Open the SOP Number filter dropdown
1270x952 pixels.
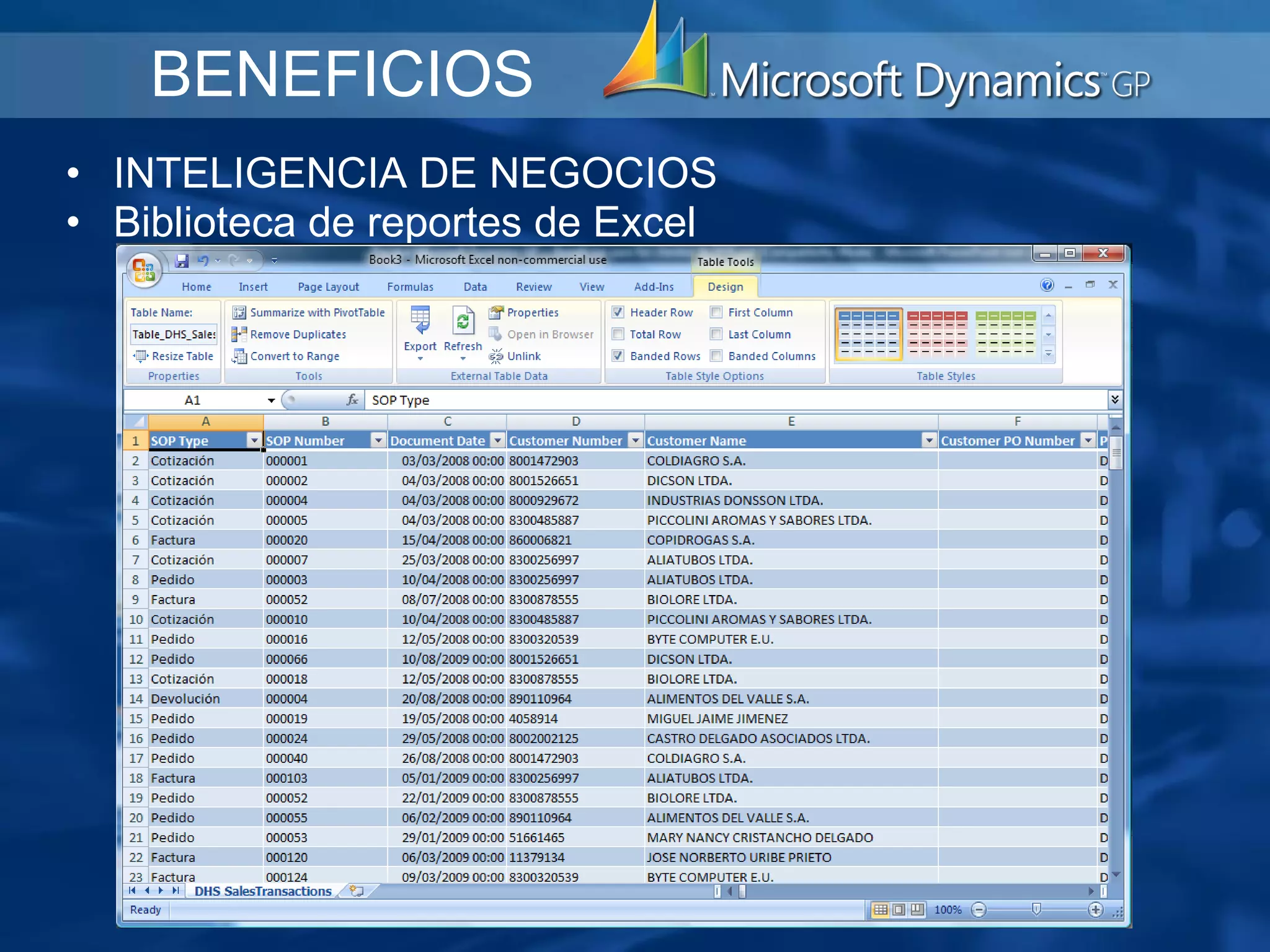378,440
